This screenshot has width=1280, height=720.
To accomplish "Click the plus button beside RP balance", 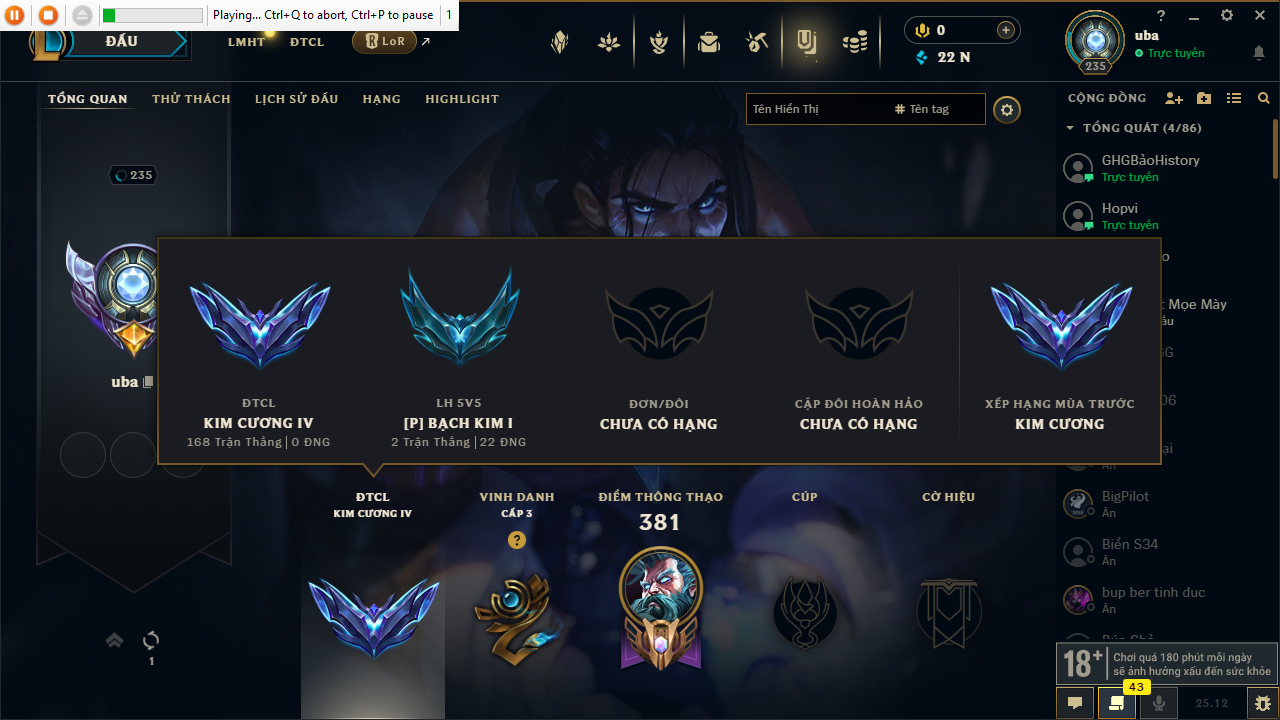I will click(x=1006, y=30).
